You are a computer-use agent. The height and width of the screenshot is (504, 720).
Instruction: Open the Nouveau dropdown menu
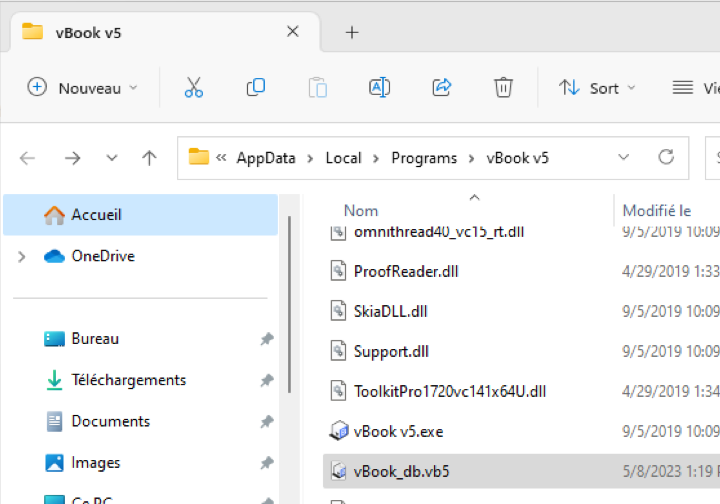pos(82,88)
